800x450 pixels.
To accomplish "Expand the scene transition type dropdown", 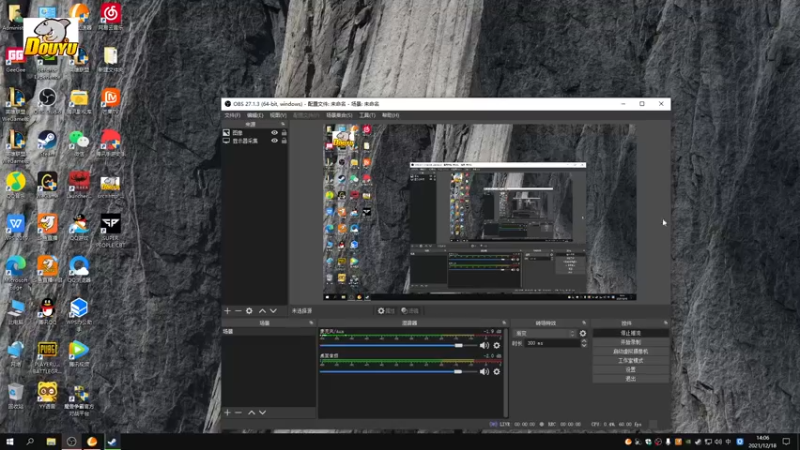I will (545, 333).
